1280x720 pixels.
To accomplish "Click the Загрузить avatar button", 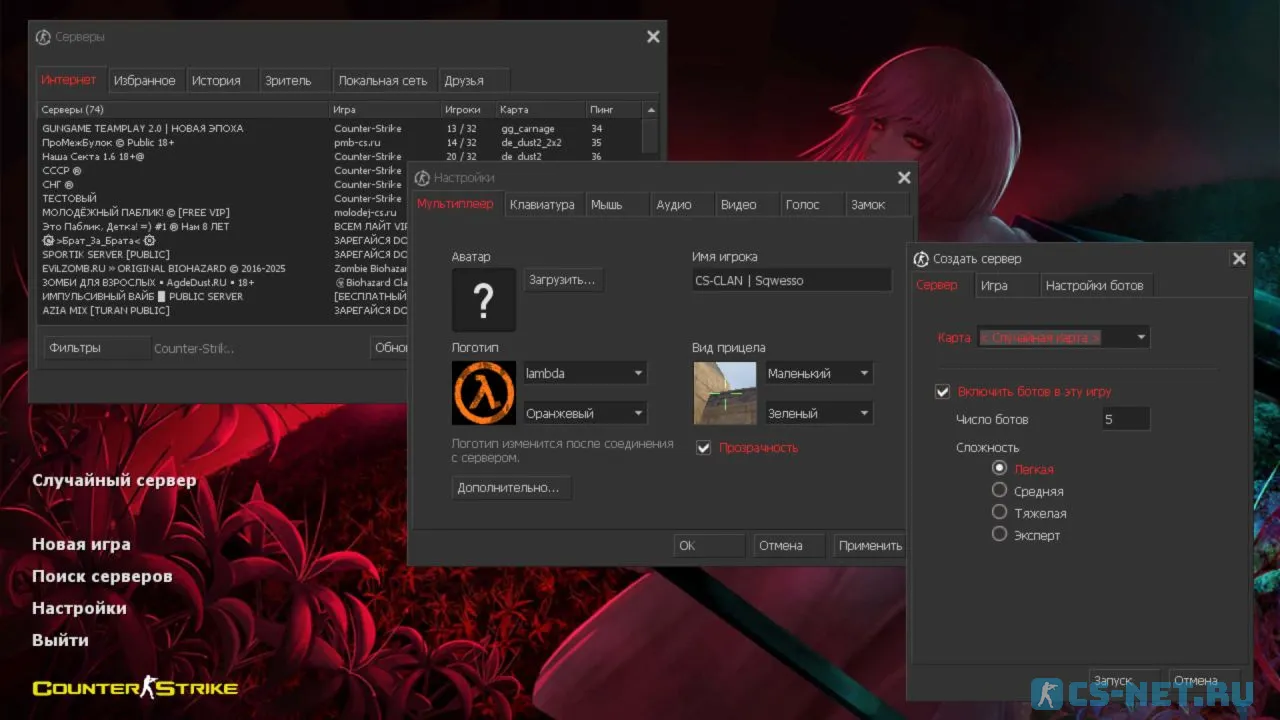I will click(563, 280).
